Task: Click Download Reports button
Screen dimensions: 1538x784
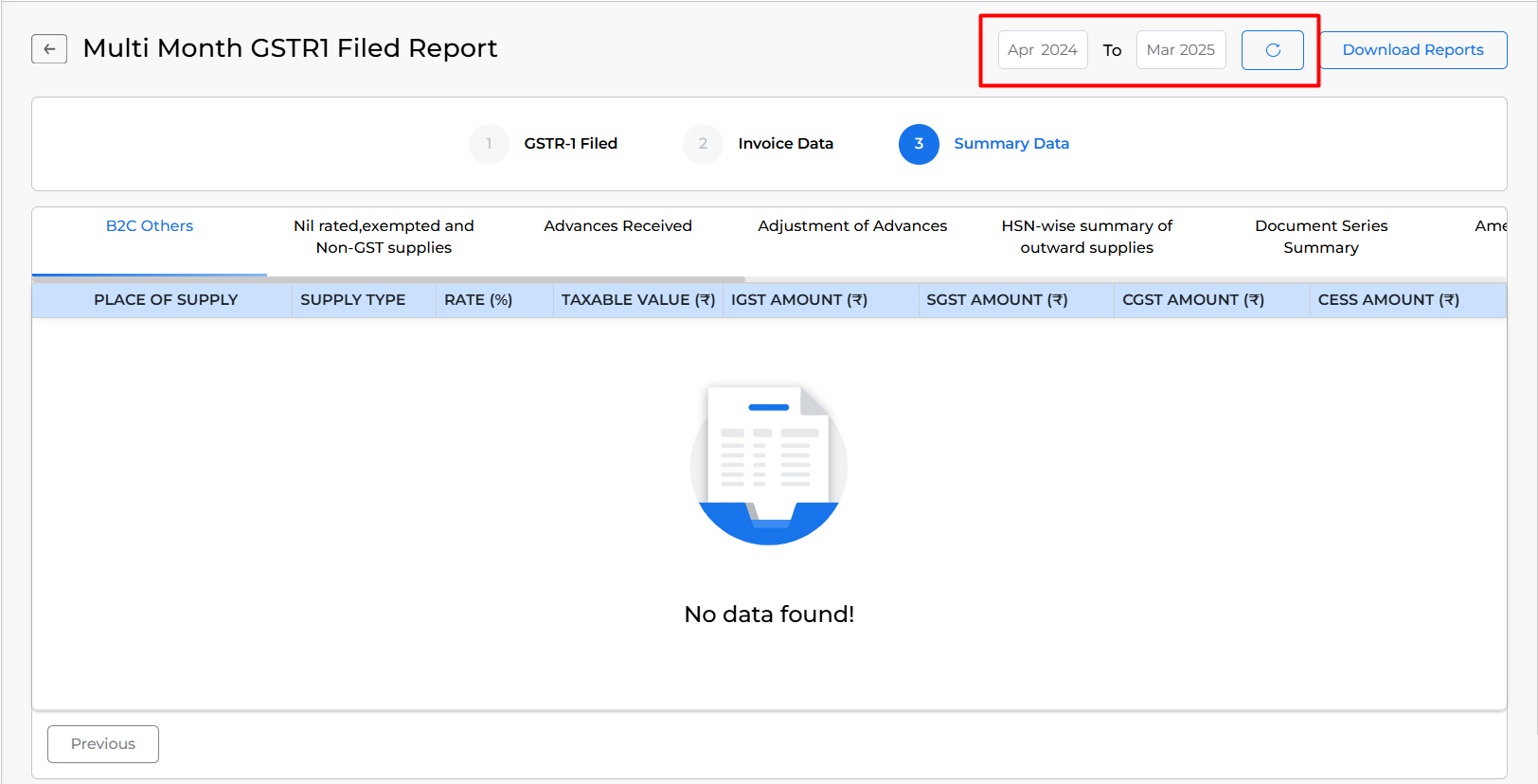Action: pyautogui.click(x=1413, y=50)
